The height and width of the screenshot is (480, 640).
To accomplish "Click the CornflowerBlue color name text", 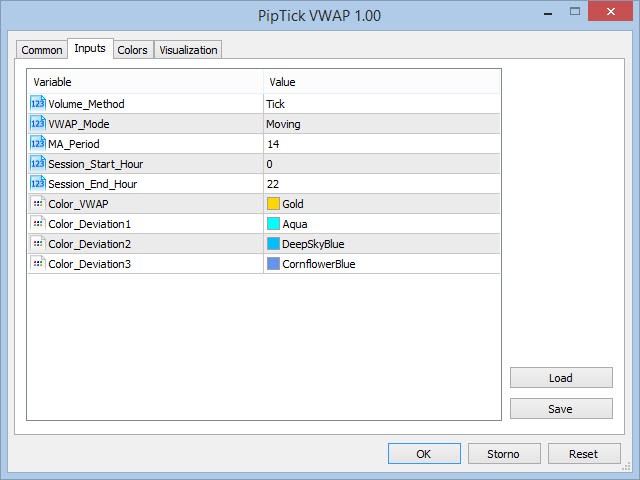I will click(319, 264).
